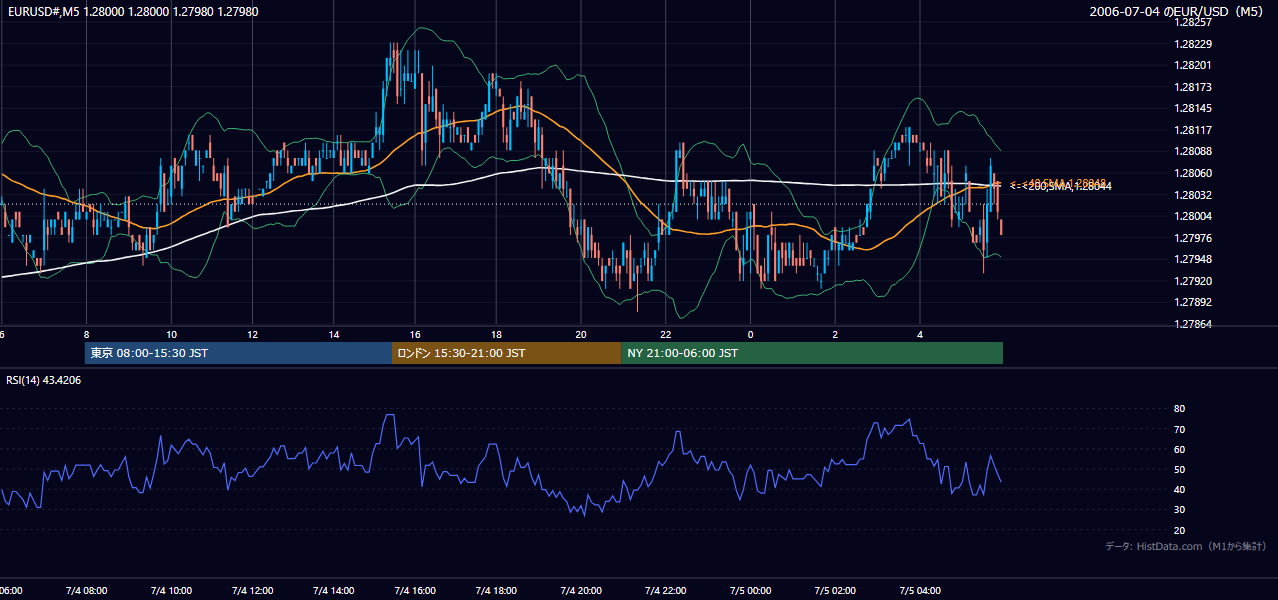The height and width of the screenshot is (600, 1278).
Task: Click hour marker 10 under the price chart
Action: (x=171, y=334)
